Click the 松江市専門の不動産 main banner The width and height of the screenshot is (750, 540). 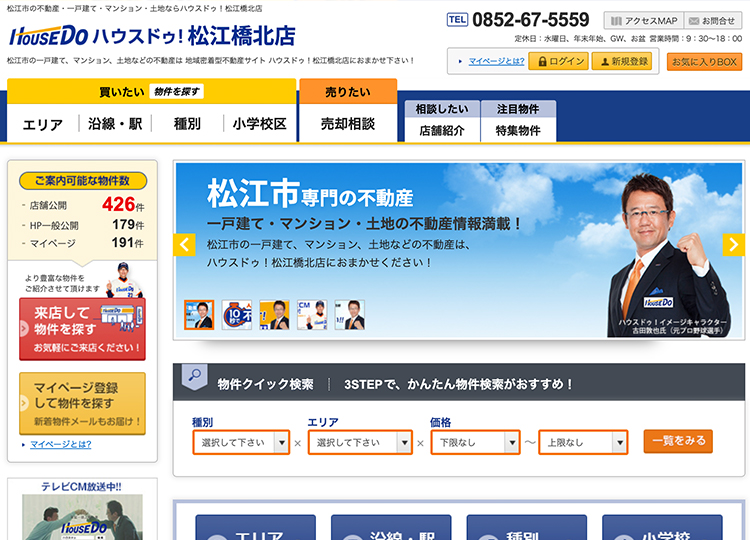[458, 251]
